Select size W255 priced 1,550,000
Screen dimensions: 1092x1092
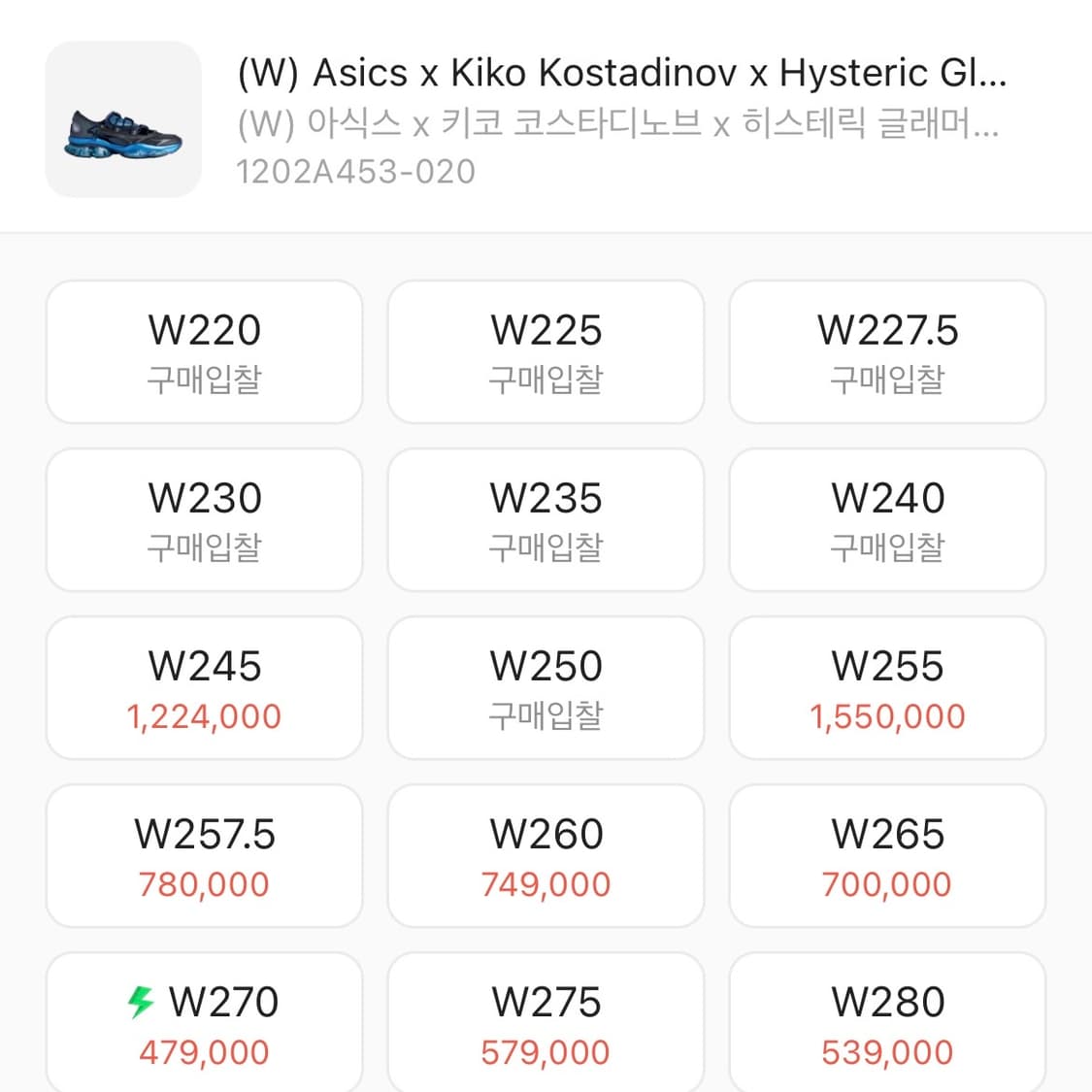point(887,687)
